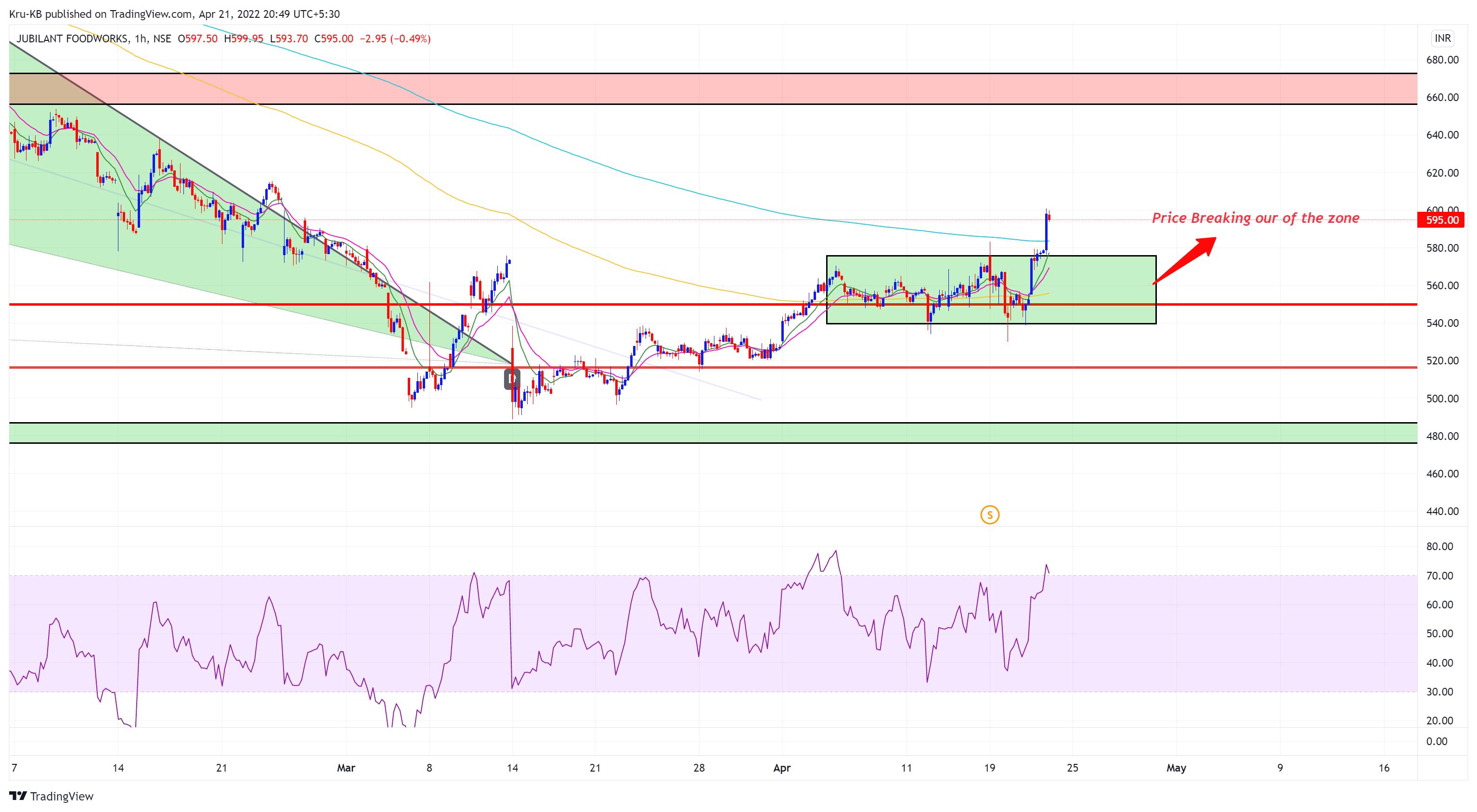Image resolution: width=1477 pixels, height=812 pixels.
Task: Click the JUBILANT FOODWORKS symbol title
Action: tap(72, 39)
